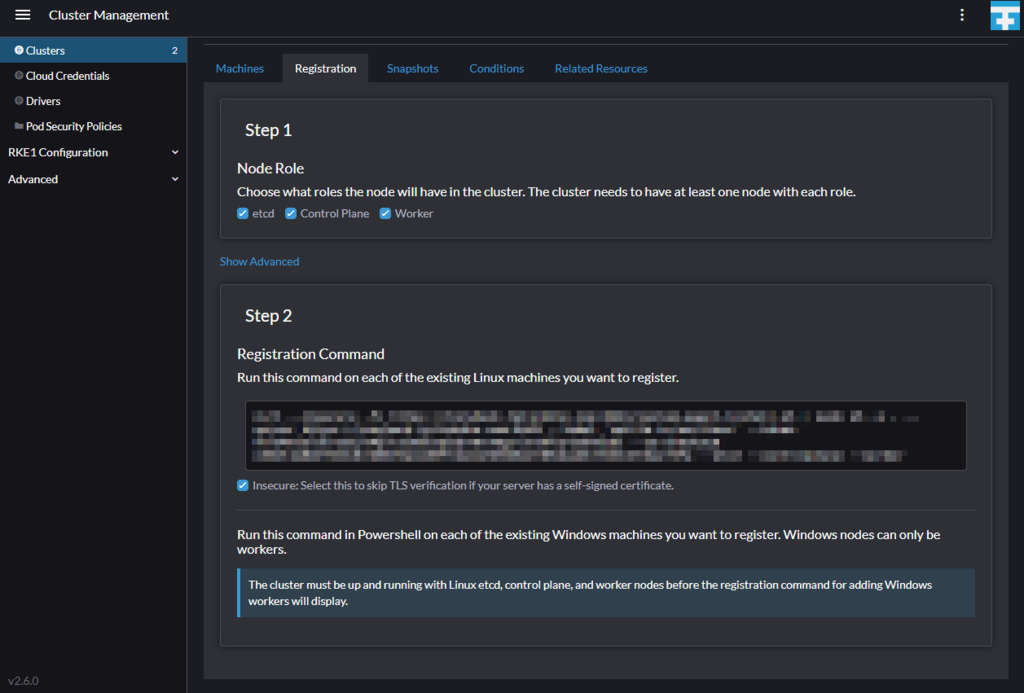Click the Windows workers info banner
The height and width of the screenshot is (693, 1024).
606,593
